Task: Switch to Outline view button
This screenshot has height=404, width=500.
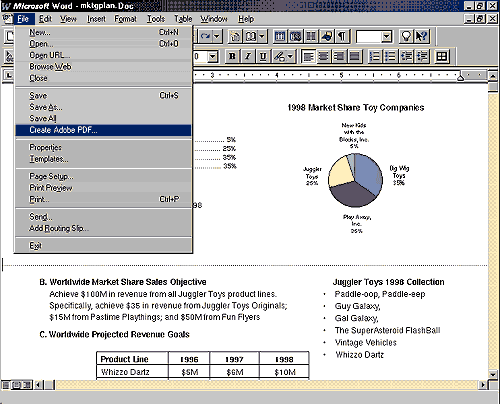Action: pos(27,385)
